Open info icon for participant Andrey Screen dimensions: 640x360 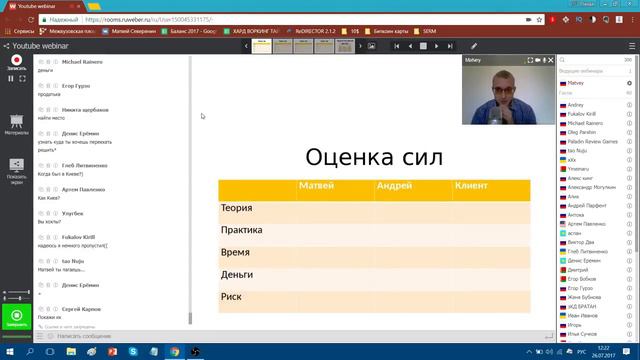(x=629, y=105)
